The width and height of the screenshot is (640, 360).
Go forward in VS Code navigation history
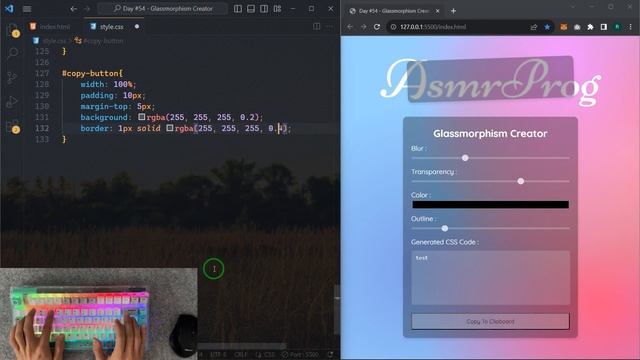coord(87,9)
